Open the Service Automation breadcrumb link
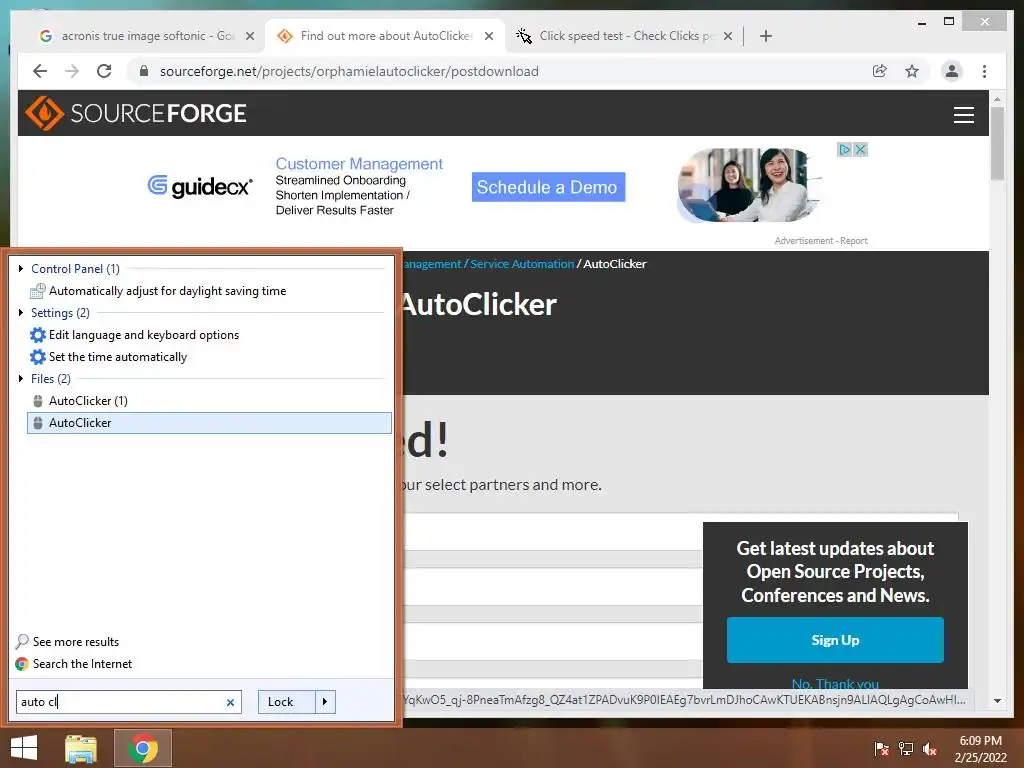1024x768 pixels. click(522, 264)
